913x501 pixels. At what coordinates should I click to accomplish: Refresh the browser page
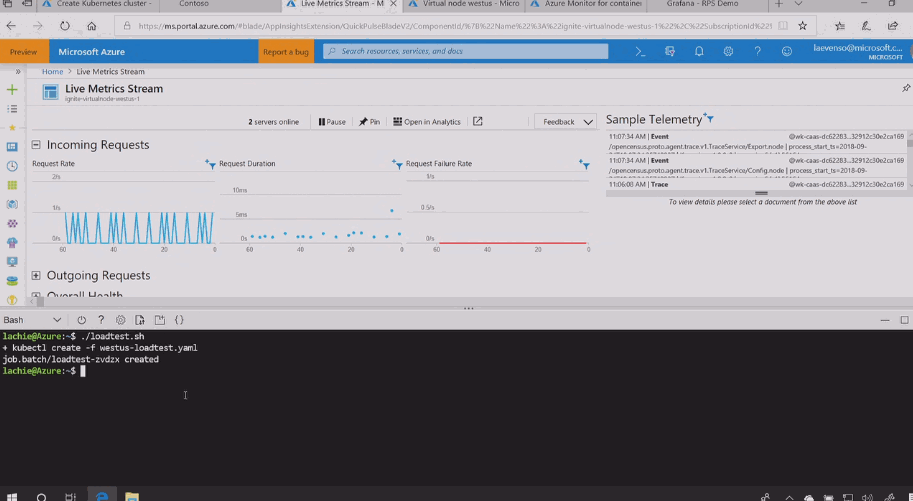[x=65, y=26]
